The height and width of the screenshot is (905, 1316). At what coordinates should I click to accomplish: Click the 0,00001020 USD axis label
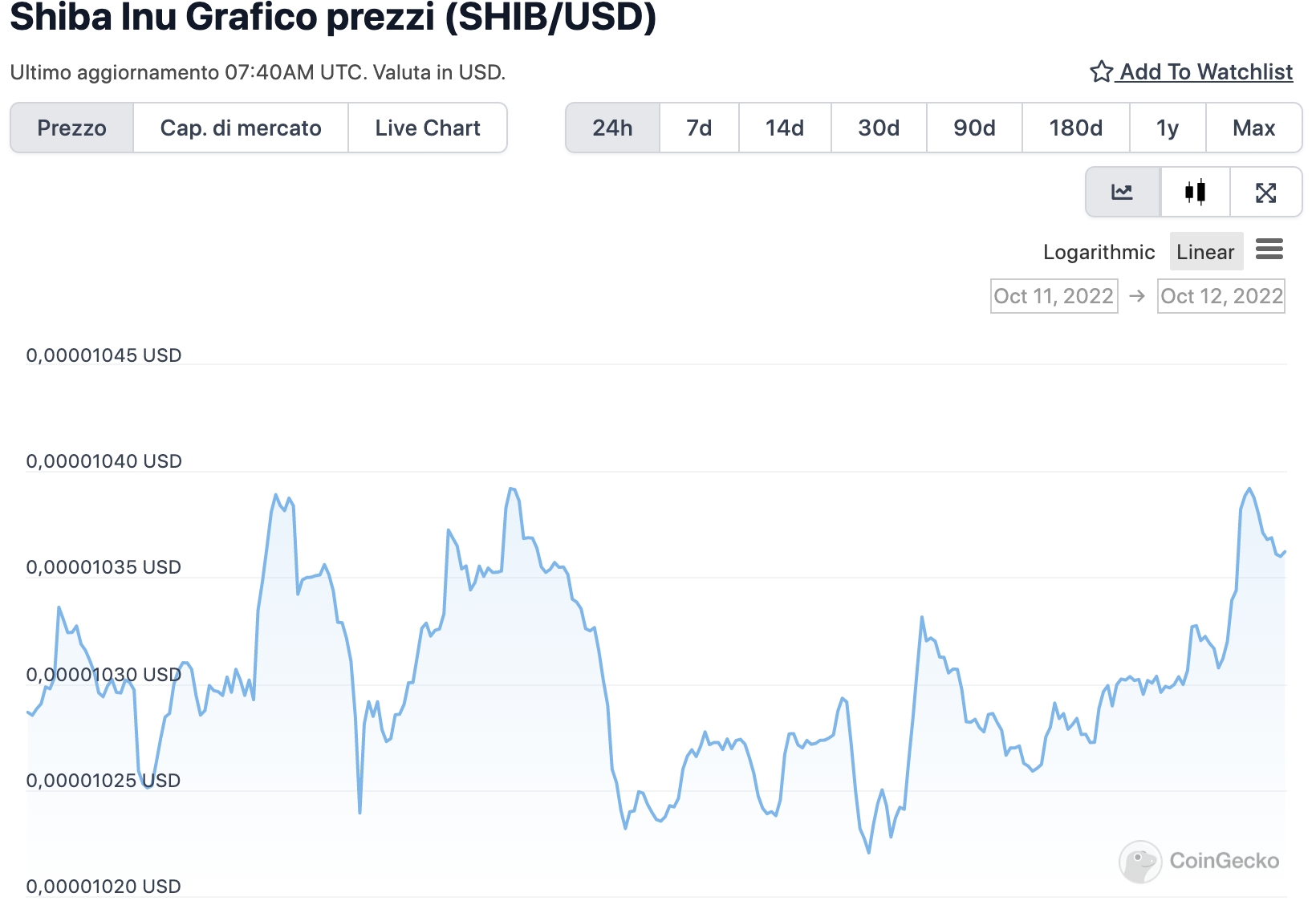tap(104, 887)
